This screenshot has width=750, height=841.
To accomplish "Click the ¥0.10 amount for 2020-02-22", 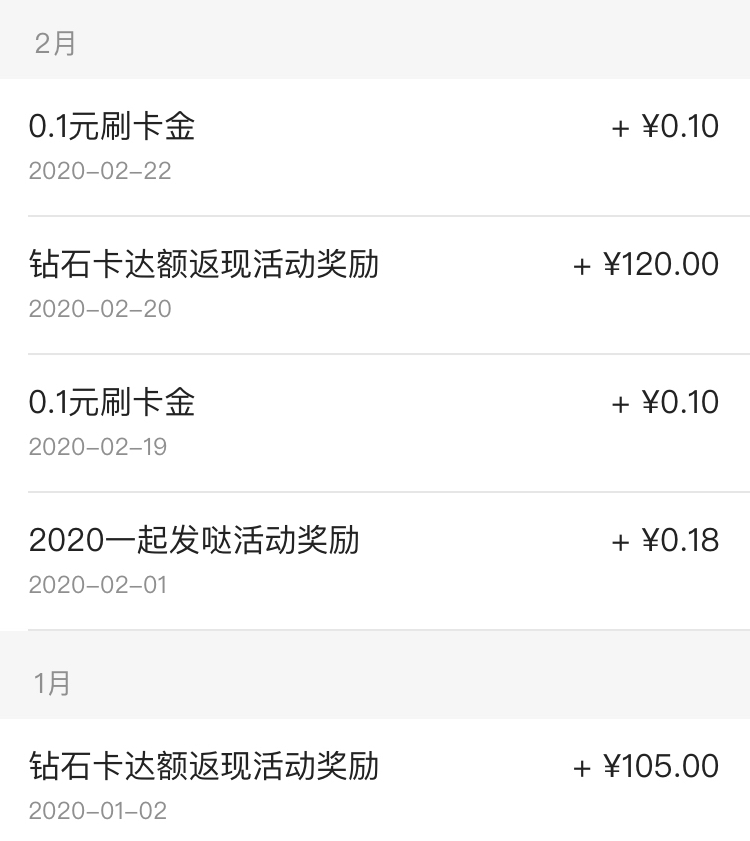I will pyautogui.click(x=680, y=126).
